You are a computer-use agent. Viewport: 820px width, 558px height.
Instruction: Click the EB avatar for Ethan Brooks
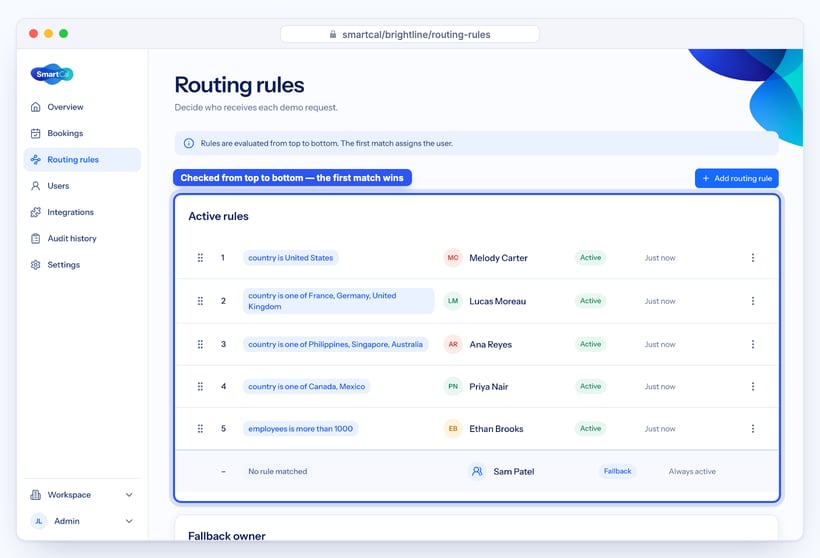[453, 429]
